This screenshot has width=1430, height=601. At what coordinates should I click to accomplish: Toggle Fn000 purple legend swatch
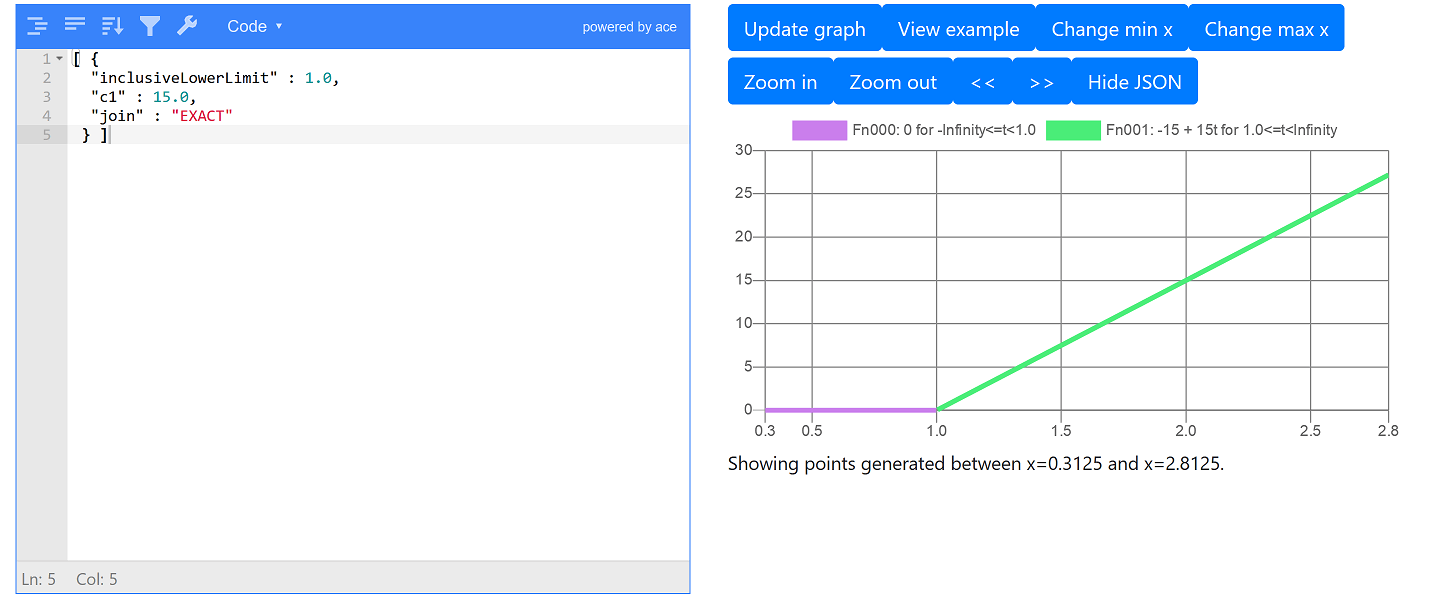point(819,130)
